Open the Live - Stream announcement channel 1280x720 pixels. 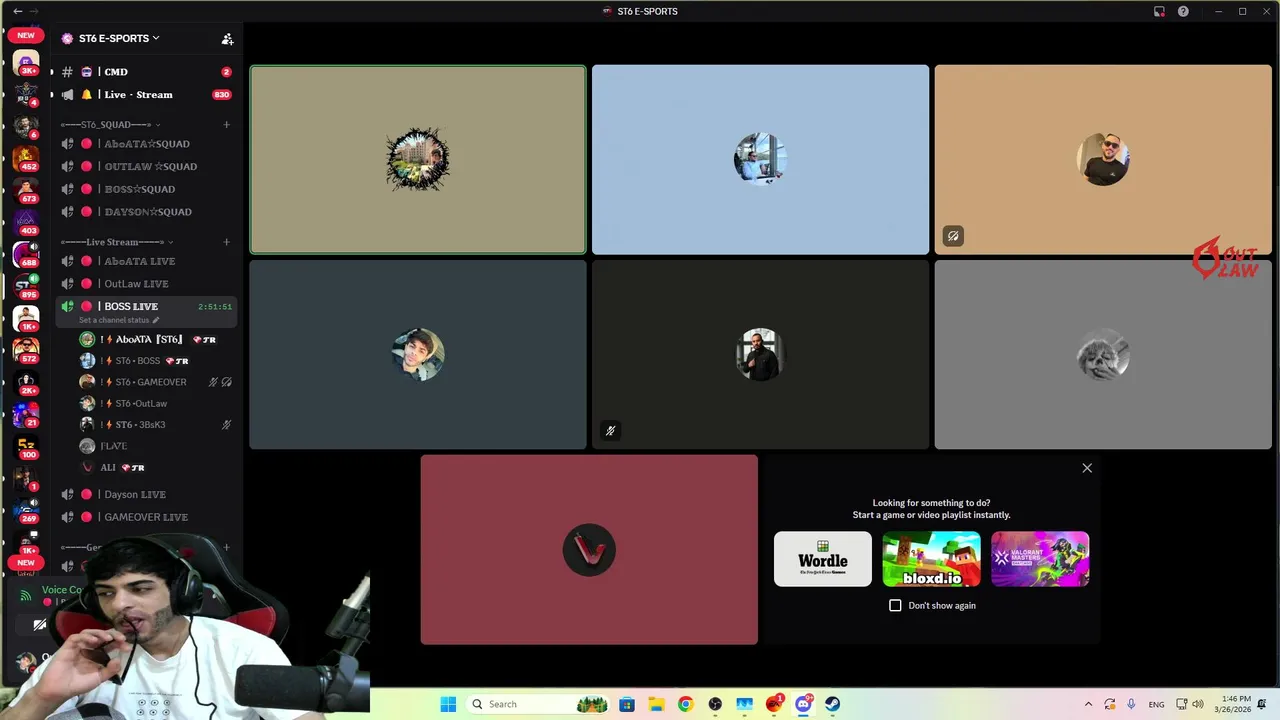(146, 95)
